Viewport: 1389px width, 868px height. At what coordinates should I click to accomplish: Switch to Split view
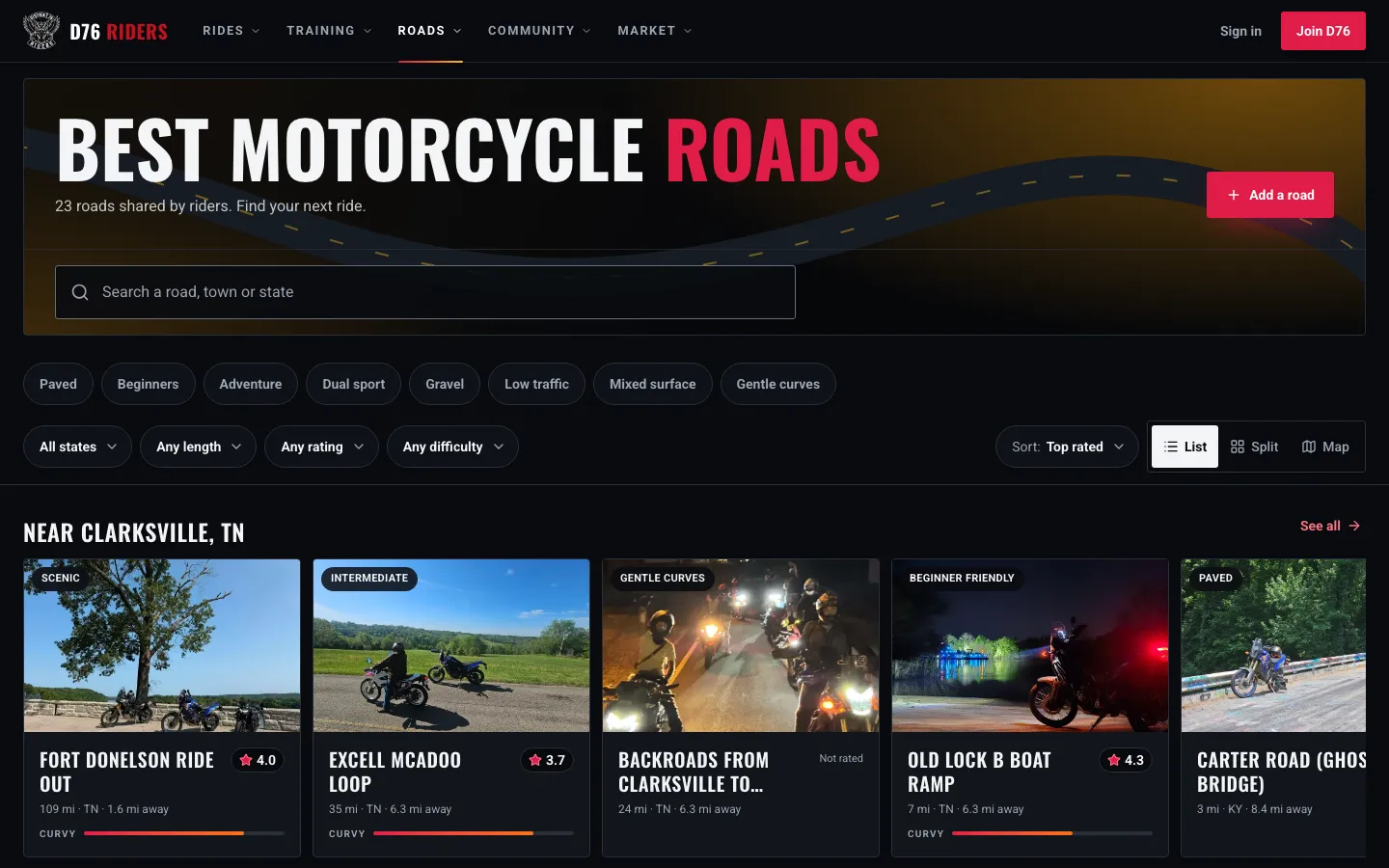pyautogui.click(x=1255, y=447)
